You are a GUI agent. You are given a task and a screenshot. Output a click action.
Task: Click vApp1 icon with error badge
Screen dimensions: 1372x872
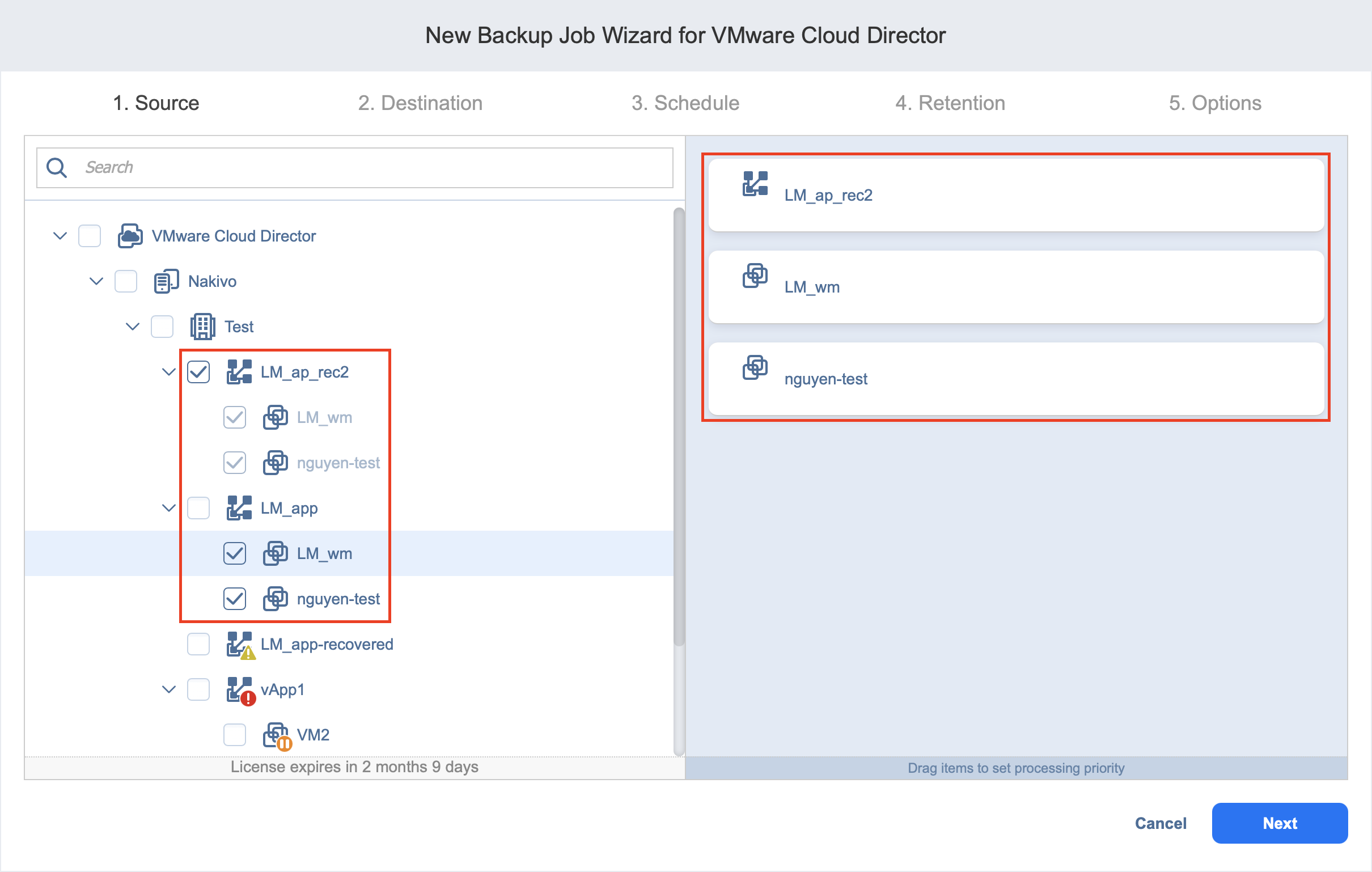[240, 690]
